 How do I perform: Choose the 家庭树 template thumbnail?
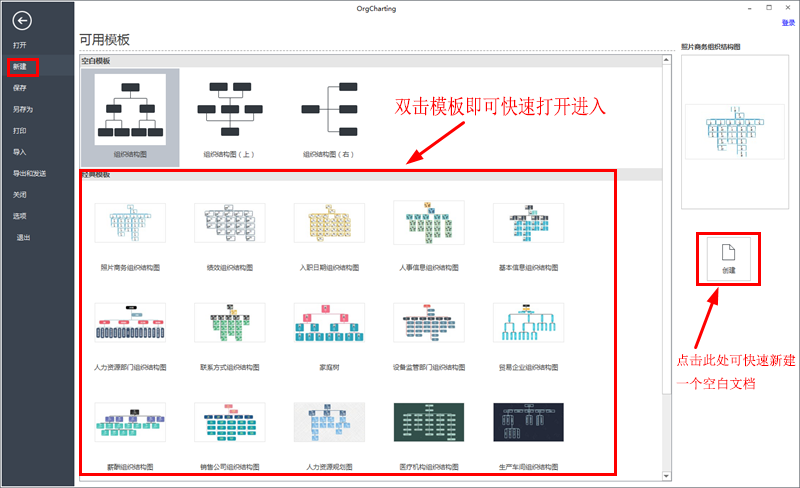[x=329, y=324]
